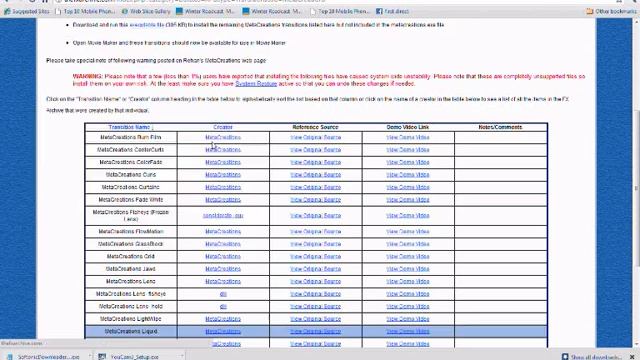Screen dimensions: 640x360
Task: Click the Notes/Comments column header
Action: (500, 127)
